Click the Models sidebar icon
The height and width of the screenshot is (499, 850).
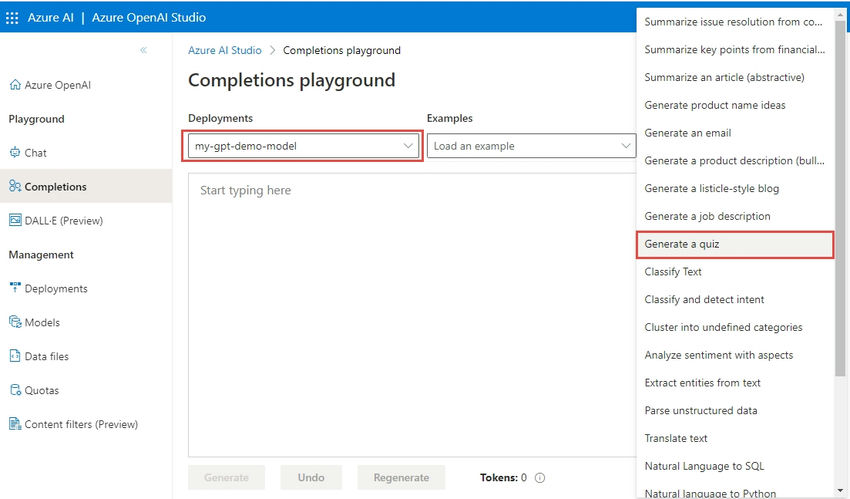(15, 322)
